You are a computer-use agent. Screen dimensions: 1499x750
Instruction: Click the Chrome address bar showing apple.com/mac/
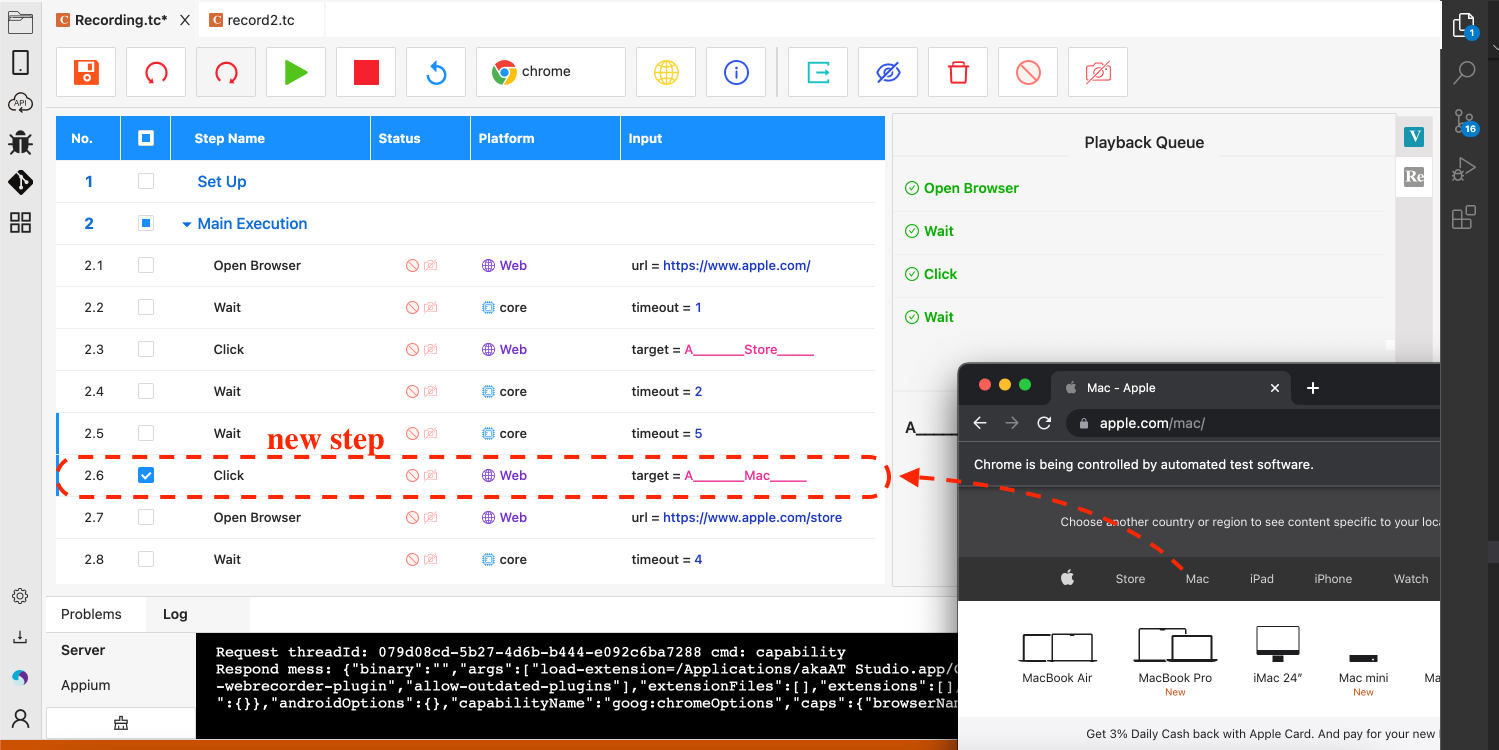click(1252, 423)
